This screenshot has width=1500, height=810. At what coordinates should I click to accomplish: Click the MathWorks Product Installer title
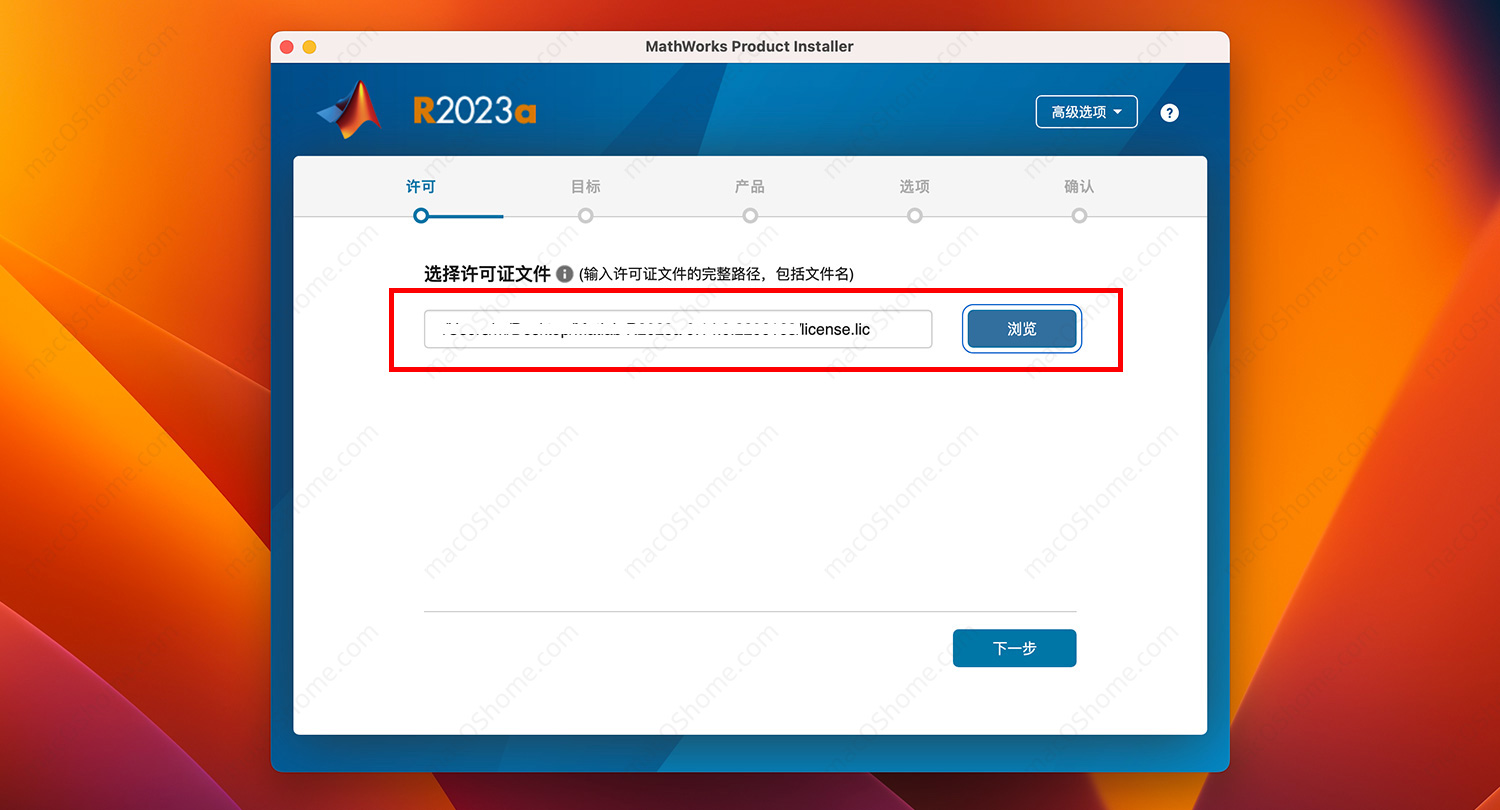(x=749, y=46)
